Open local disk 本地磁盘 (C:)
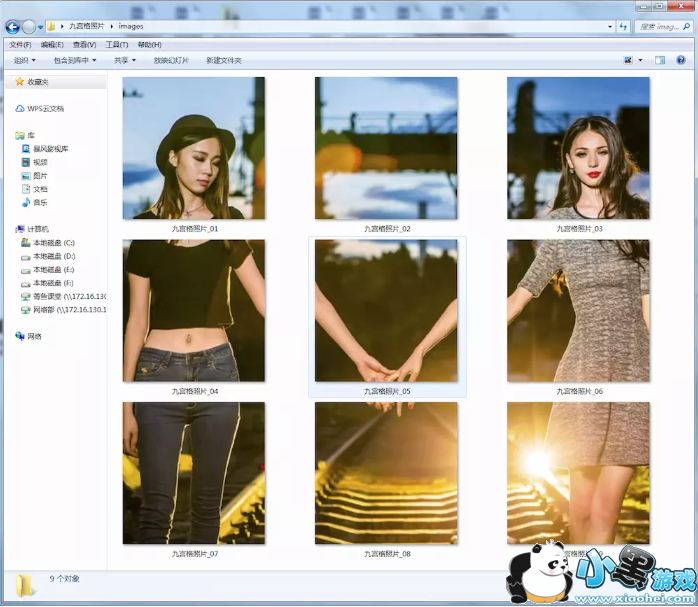698x607 pixels. [x=53, y=243]
